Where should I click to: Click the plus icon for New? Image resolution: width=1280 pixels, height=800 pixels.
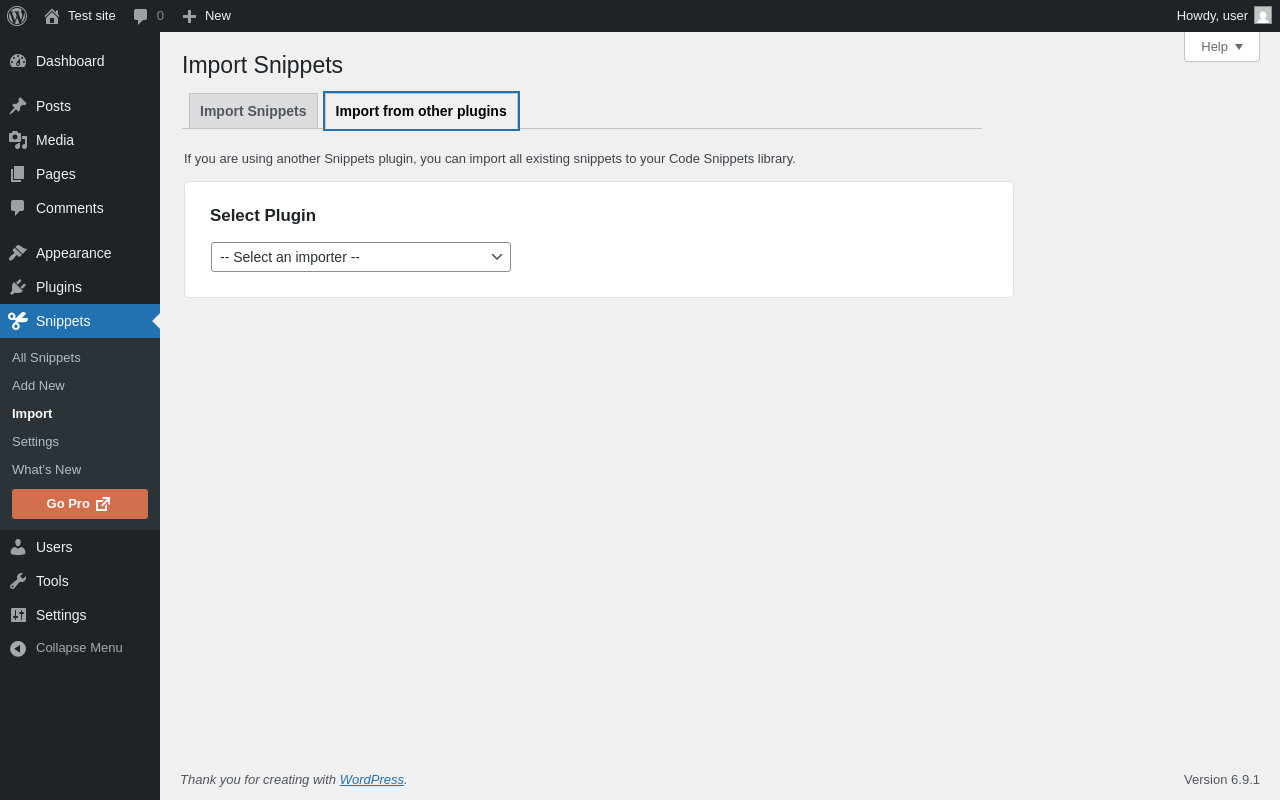tap(189, 16)
